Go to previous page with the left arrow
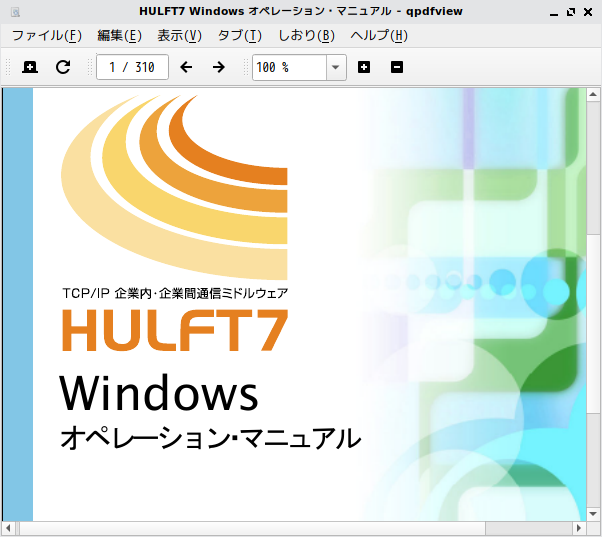Viewport: 602px width, 537px height. pyautogui.click(x=186, y=67)
